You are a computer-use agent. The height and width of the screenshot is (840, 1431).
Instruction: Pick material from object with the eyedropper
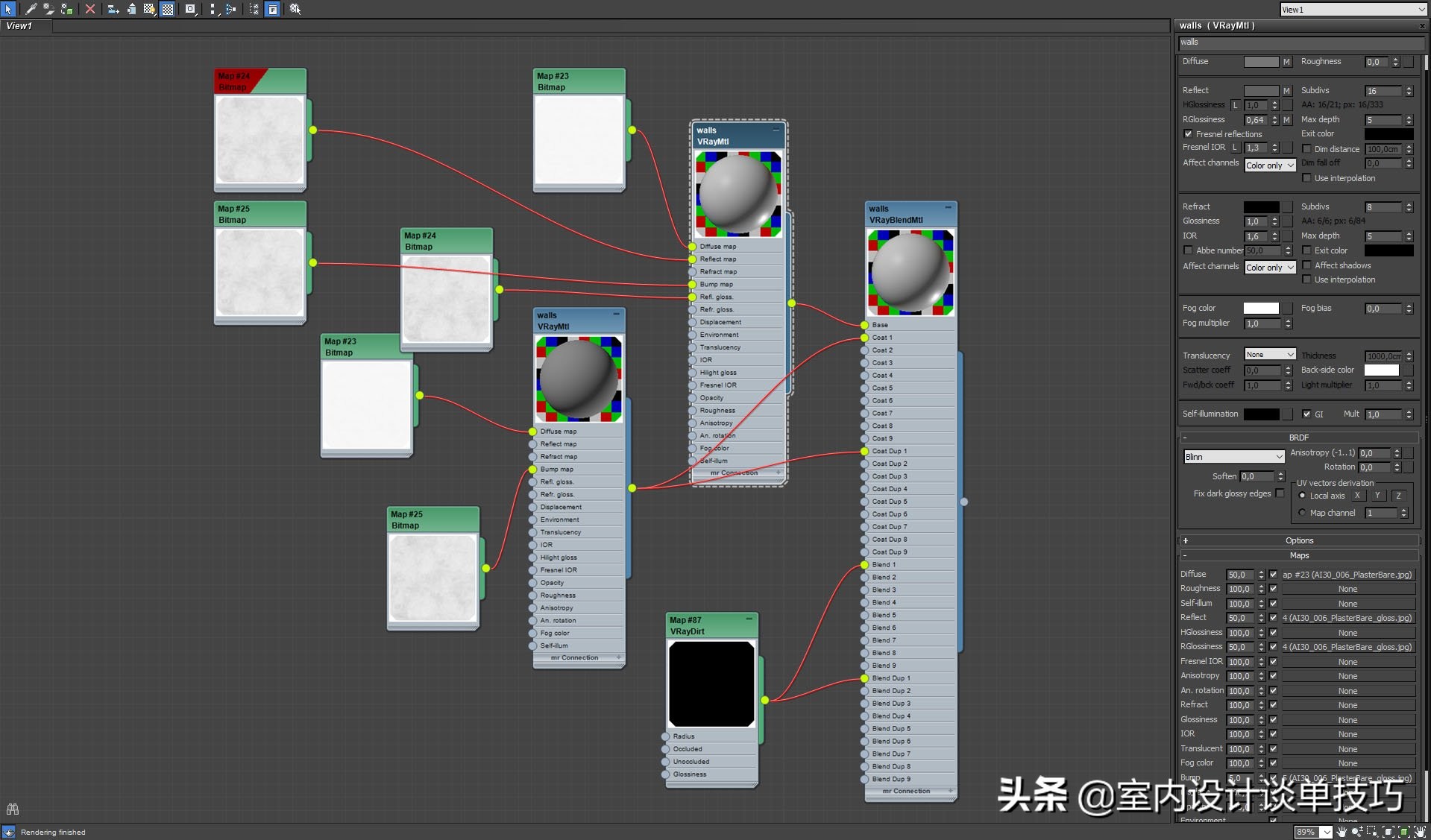(x=31, y=9)
